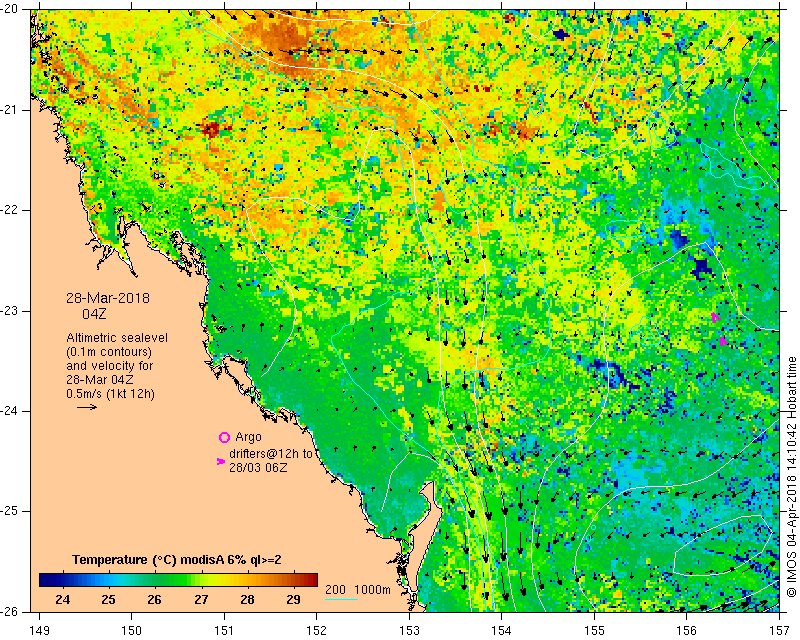Click the '0.5m/s (1kt 12h)' text
The image size is (800, 640).
tap(111, 394)
